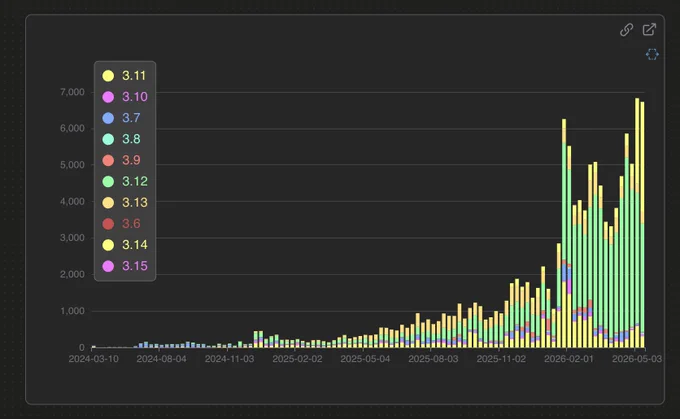680x419 pixels.
Task: Click the 4,000 y-axis label
Action: pyautogui.click(x=72, y=202)
